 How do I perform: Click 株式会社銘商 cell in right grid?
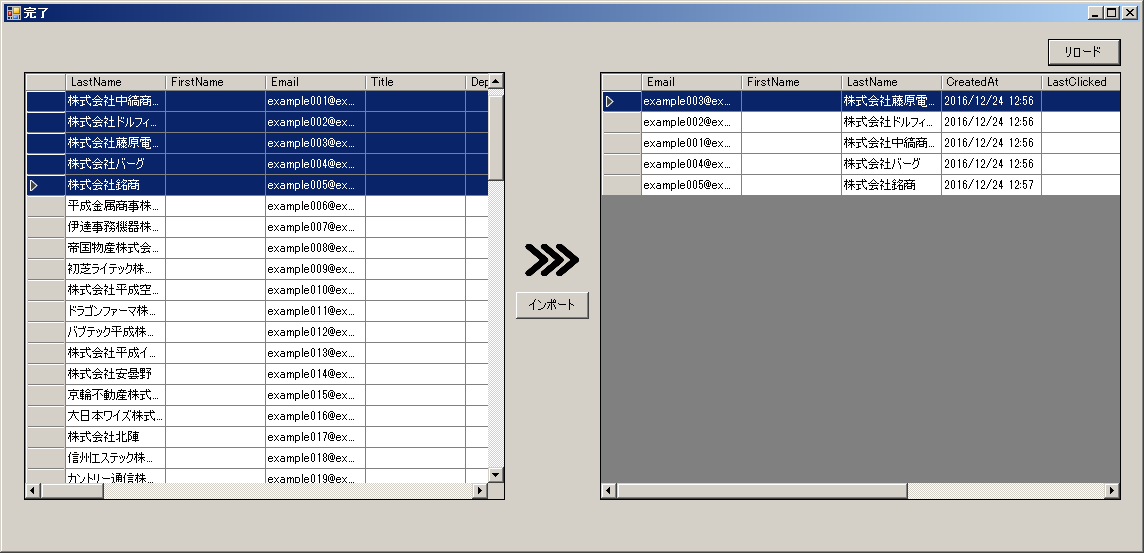[x=892, y=185]
